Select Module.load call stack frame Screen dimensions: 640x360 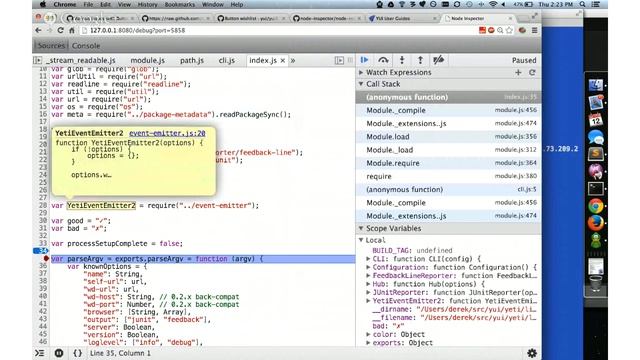449,137
